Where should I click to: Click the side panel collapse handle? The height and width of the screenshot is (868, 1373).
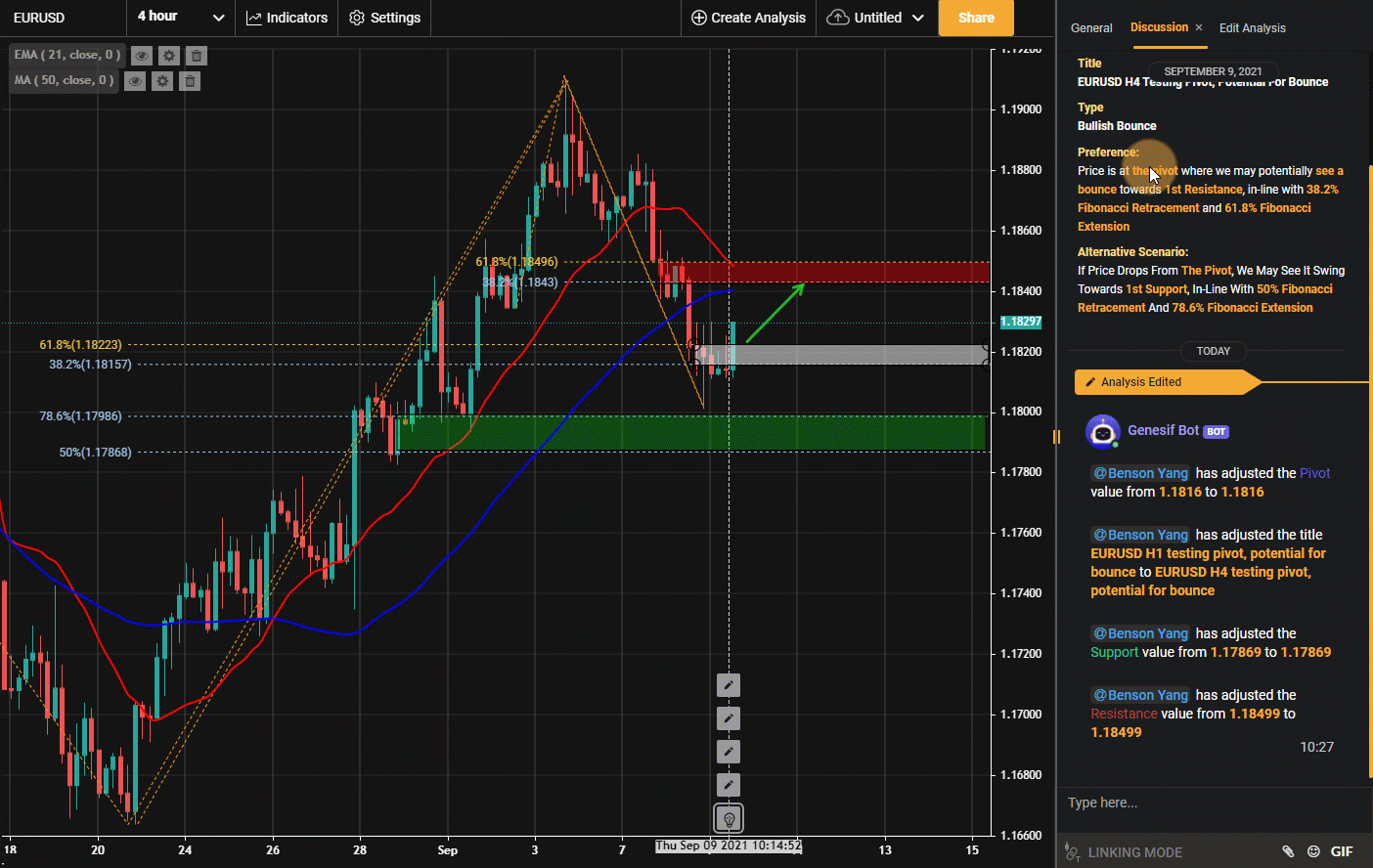coord(1056,437)
